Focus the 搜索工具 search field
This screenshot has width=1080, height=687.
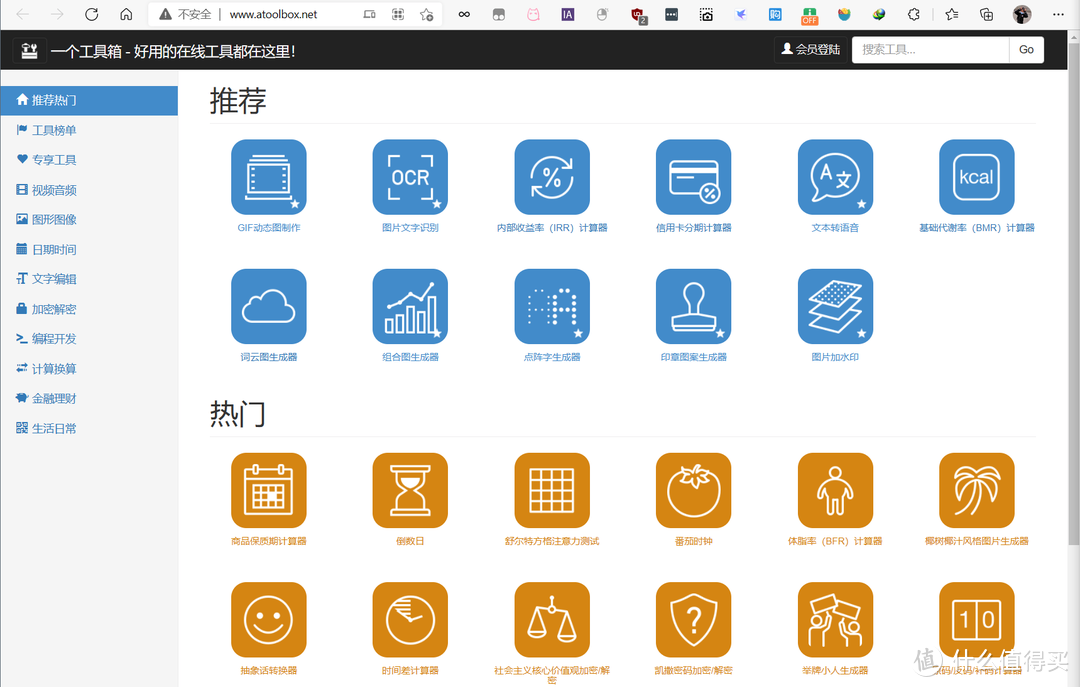(931, 50)
